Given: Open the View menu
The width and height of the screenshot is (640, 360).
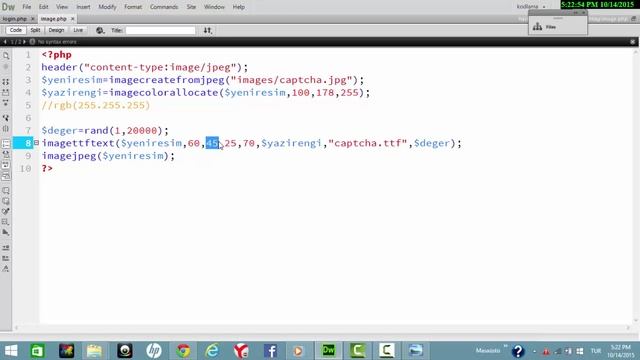Looking at the screenshot, I should pyautogui.click(x=62, y=7).
